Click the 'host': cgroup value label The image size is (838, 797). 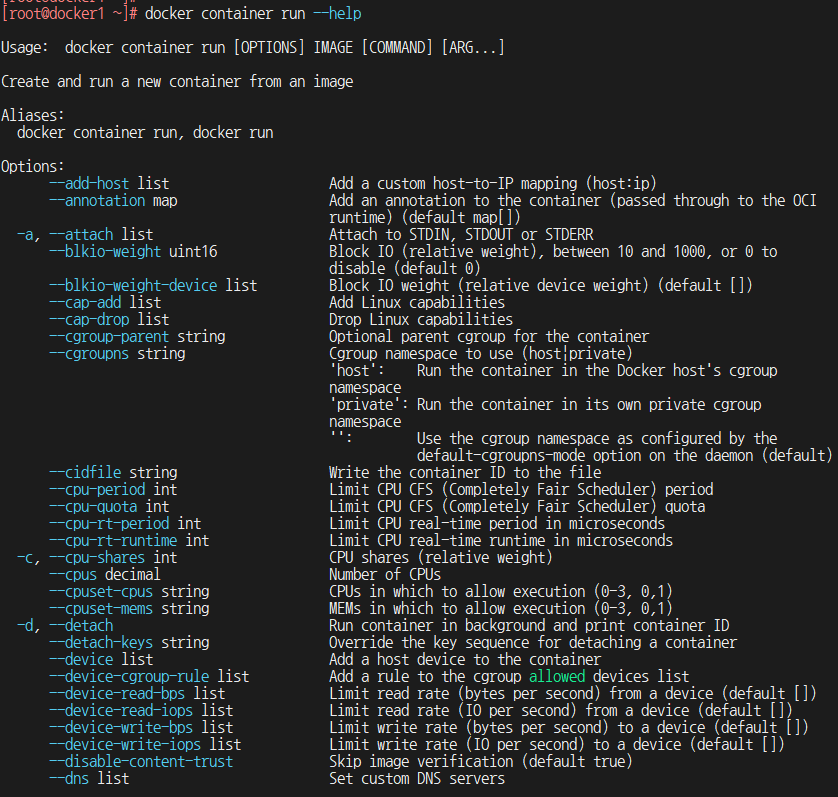(357, 370)
